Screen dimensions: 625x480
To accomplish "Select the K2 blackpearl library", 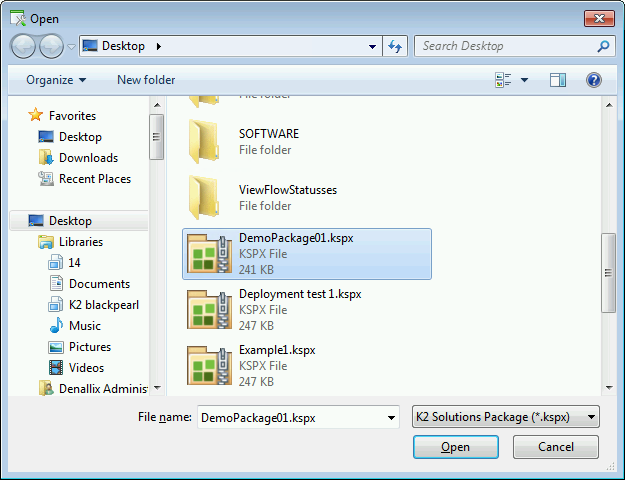I will click(104, 305).
